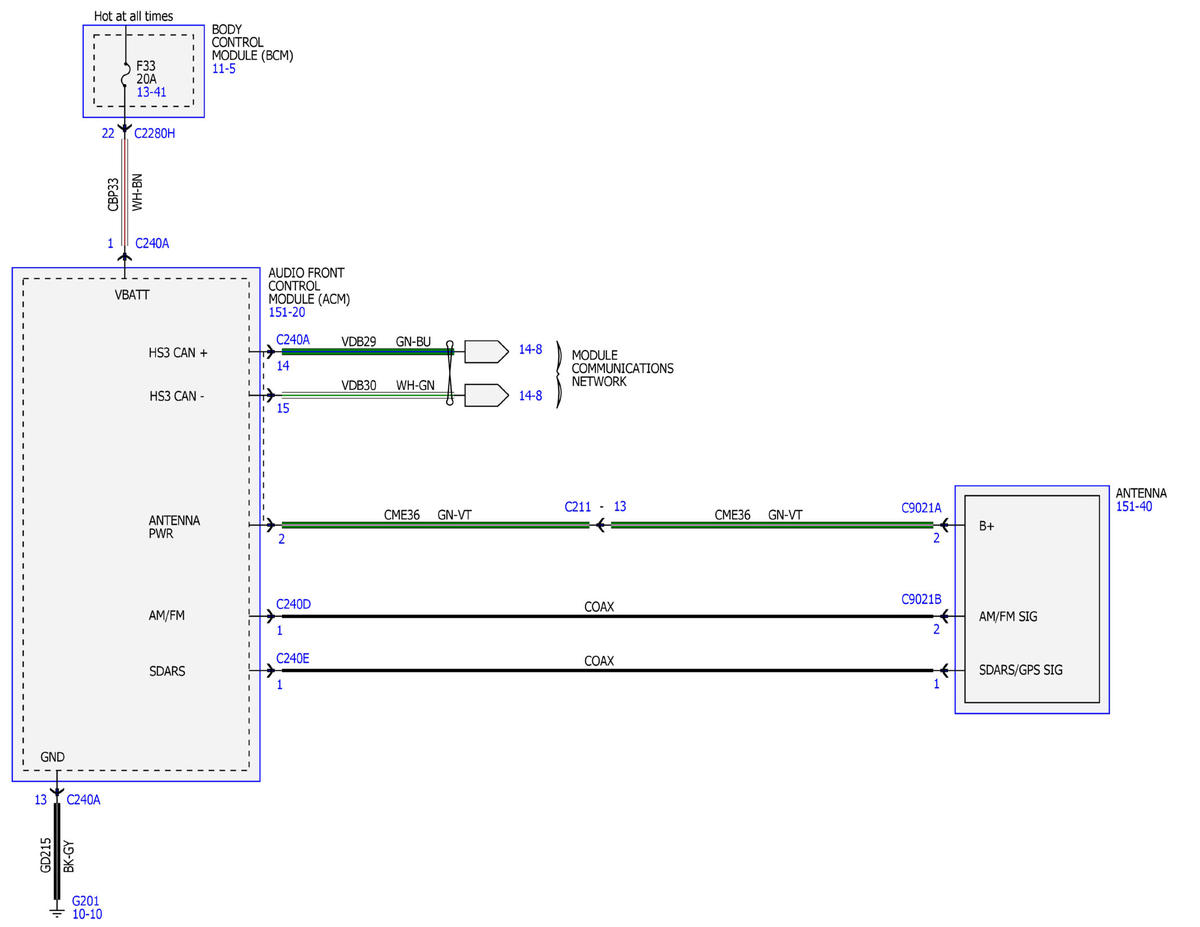Select the COAX label on the C240E line
Viewport: 1200px width, 927px height.
[x=599, y=661]
